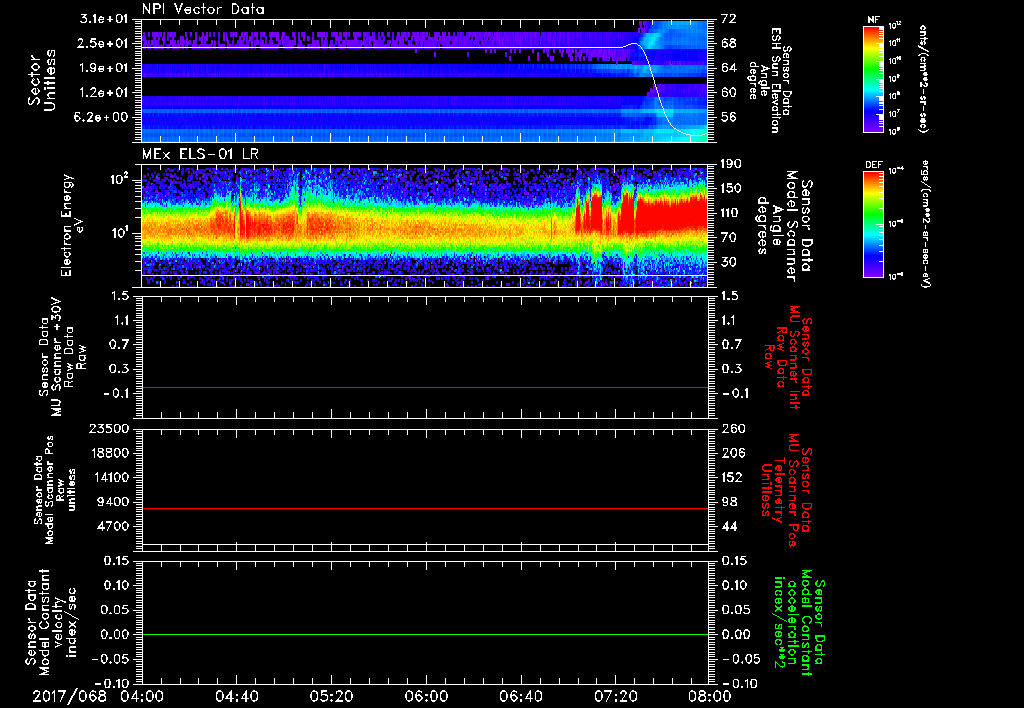
Task: Click the 04:00 time axis label
Action: coord(142,696)
